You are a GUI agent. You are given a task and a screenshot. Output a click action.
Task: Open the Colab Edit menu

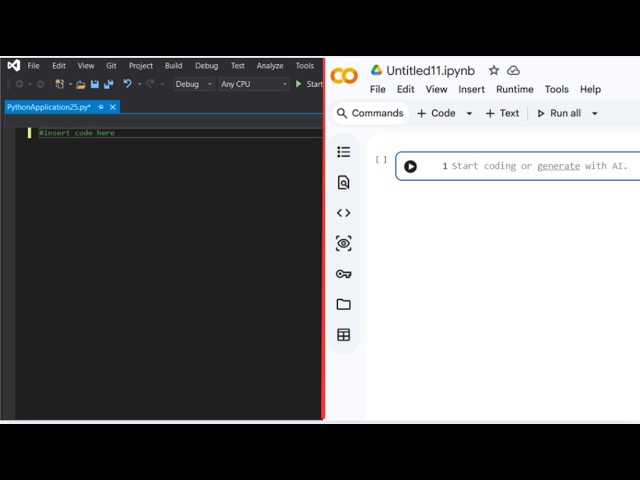(405, 89)
